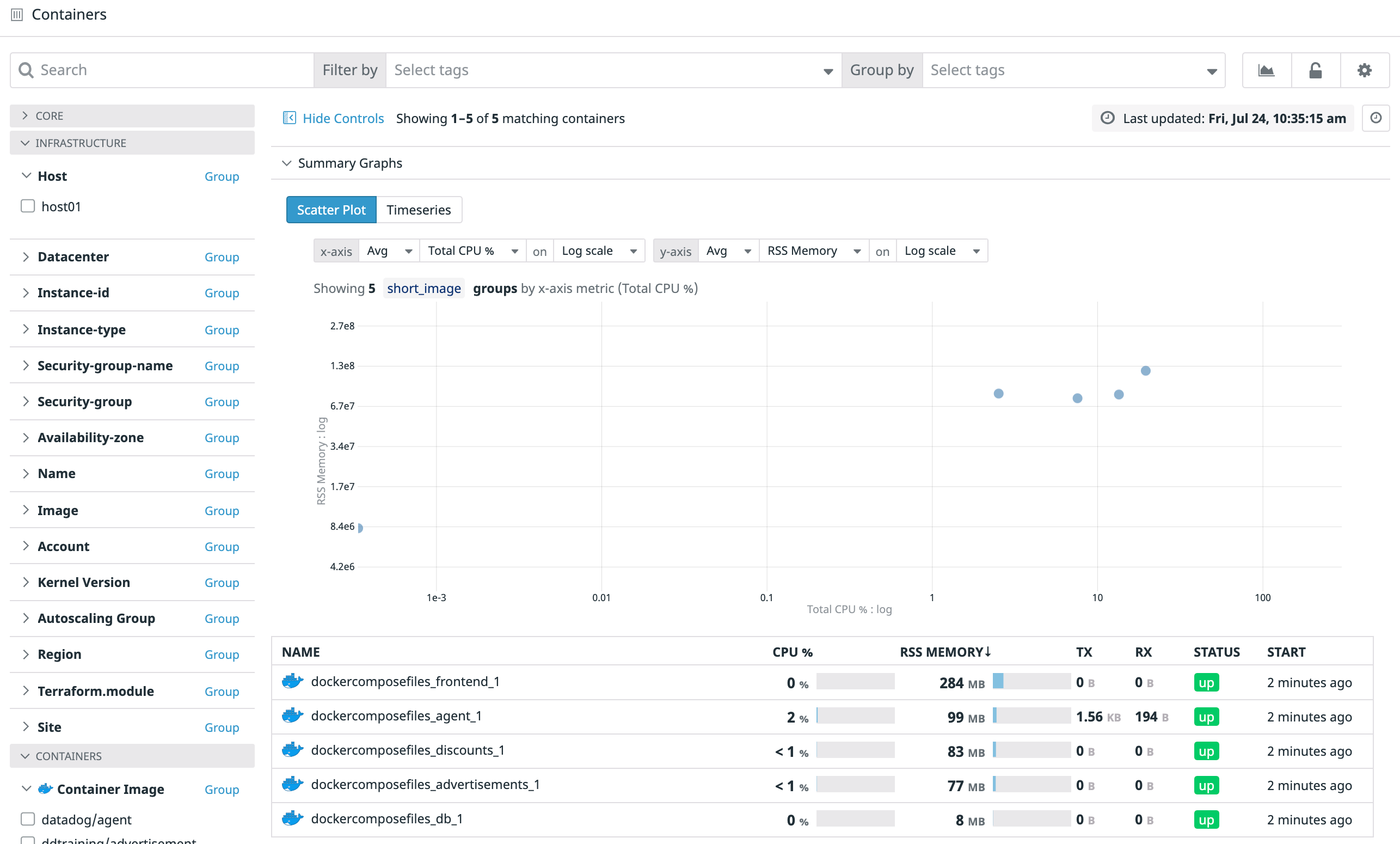Click the Containers page header icon
1400x844 pixels.
(x=17, y=15)
